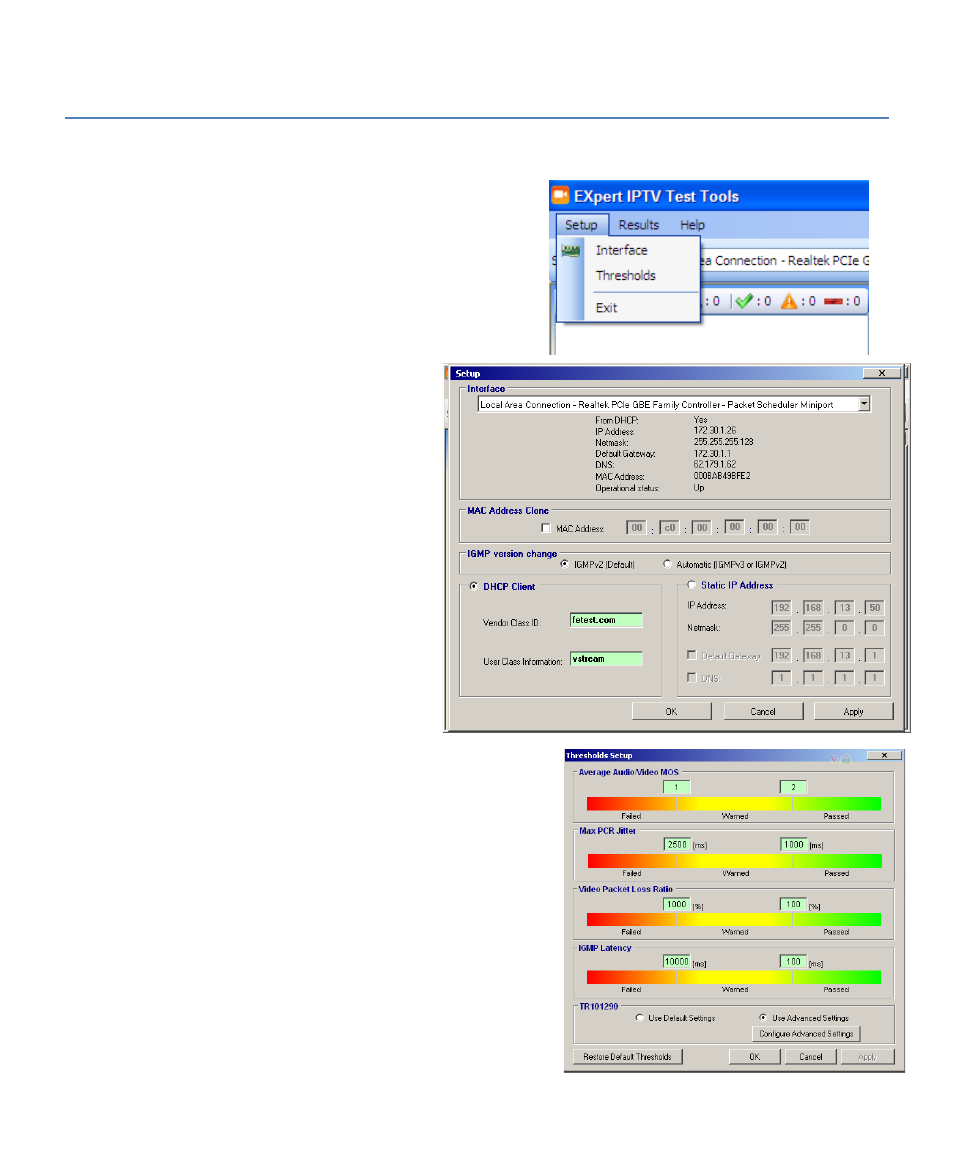Select IGMPv2 (Default) radio option
Viewport: 954px width, 1158px height.
565,564
